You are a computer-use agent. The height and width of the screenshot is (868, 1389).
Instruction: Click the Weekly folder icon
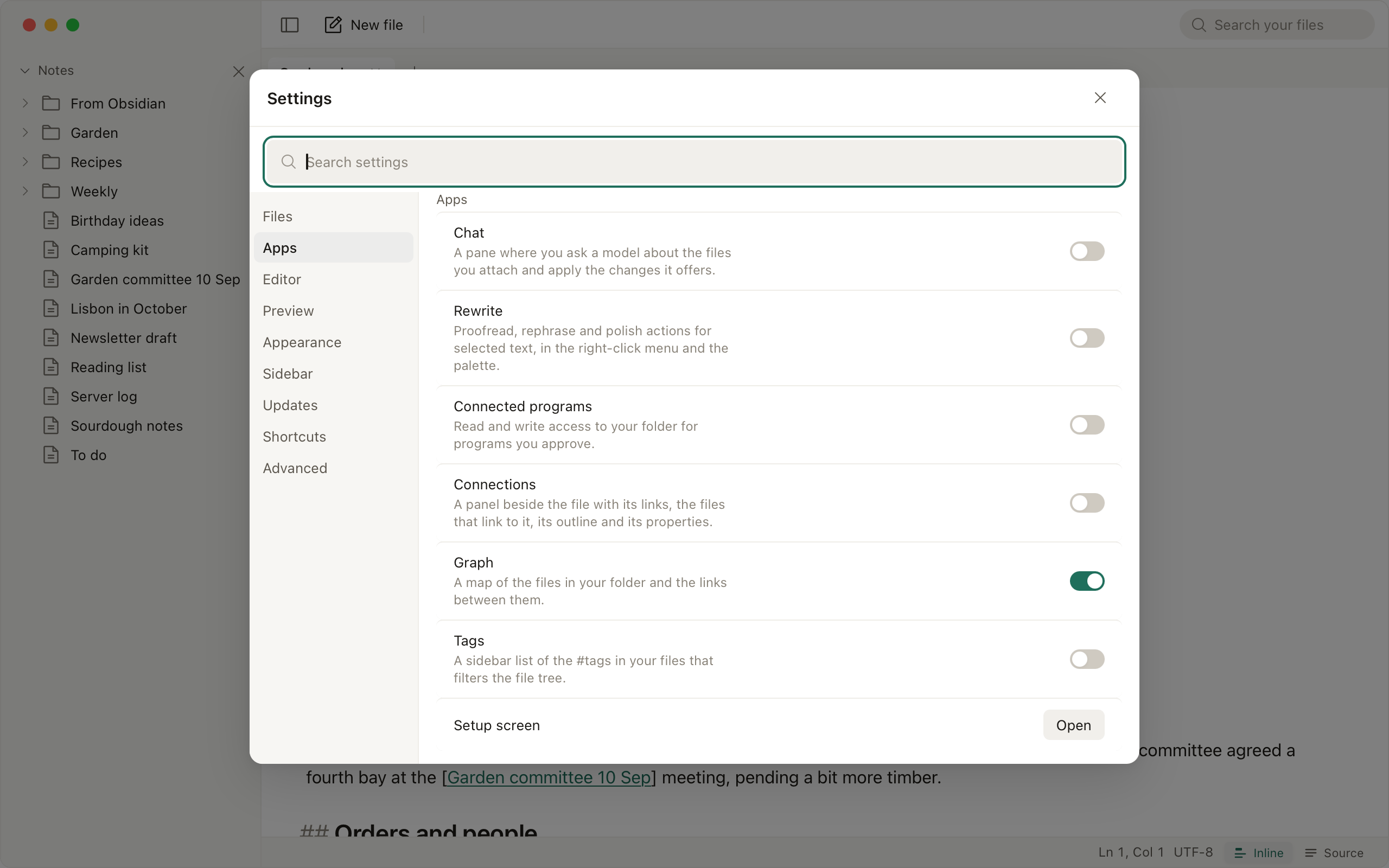tap(51, 191)
